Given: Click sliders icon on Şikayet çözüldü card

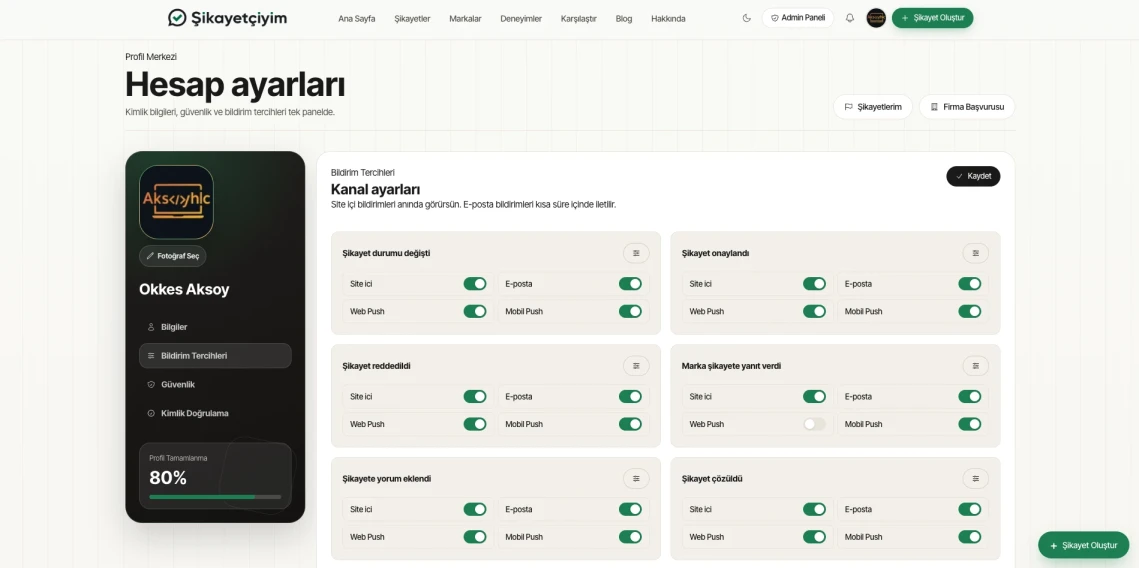Looking at the screenshot, I should pyautogui.click(x=976, y=479).
